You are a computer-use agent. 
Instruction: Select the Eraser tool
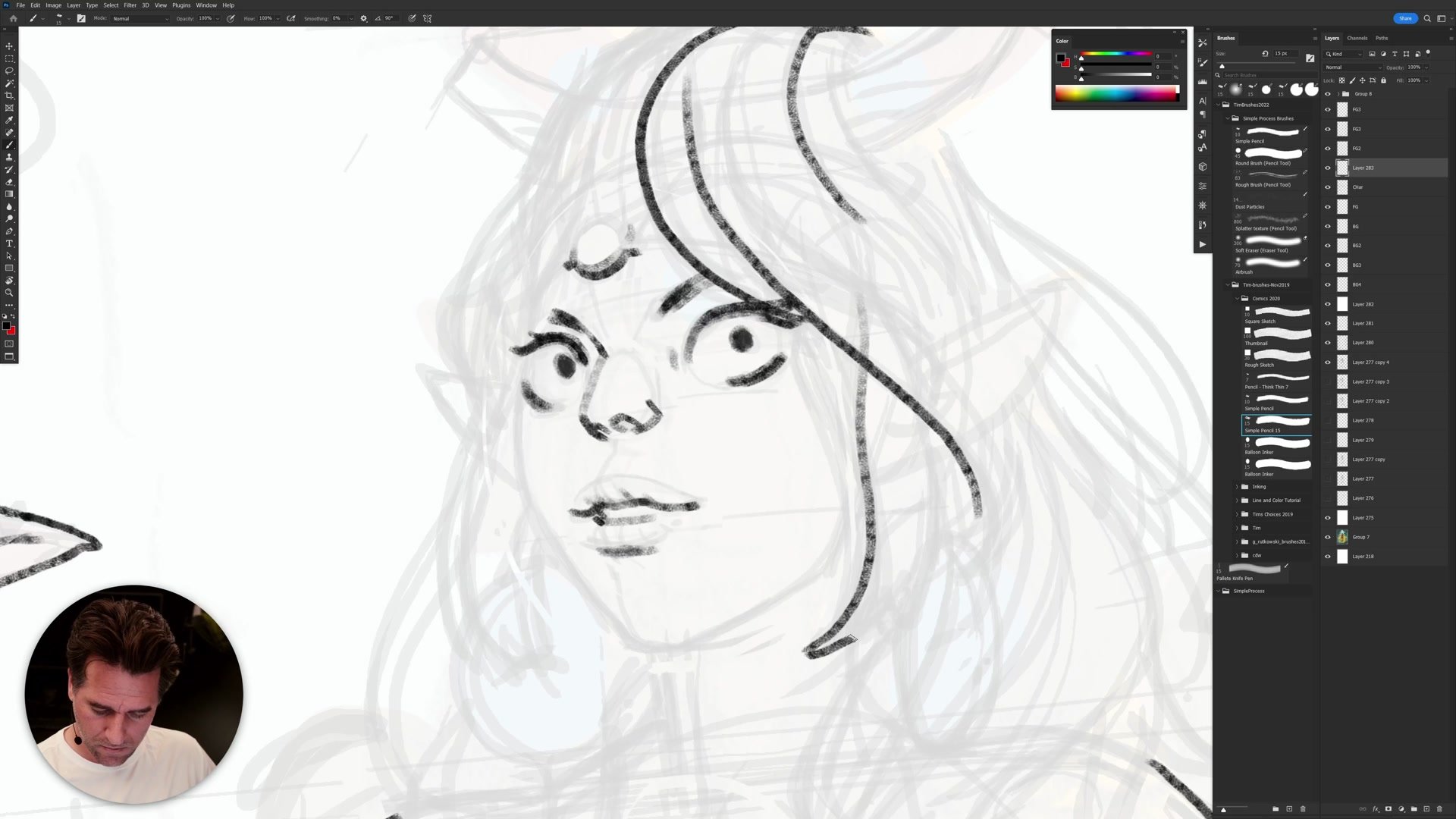[x=9, y=182]
